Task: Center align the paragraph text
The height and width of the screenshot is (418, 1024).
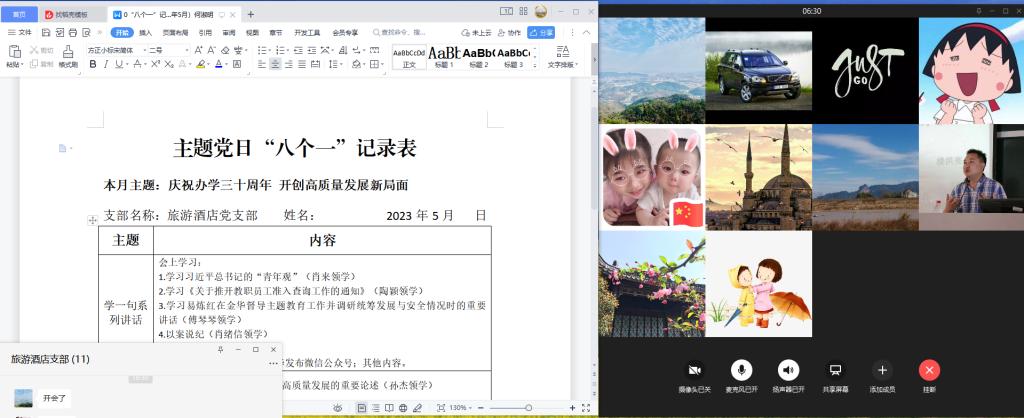Action: [x=274, y=64]
